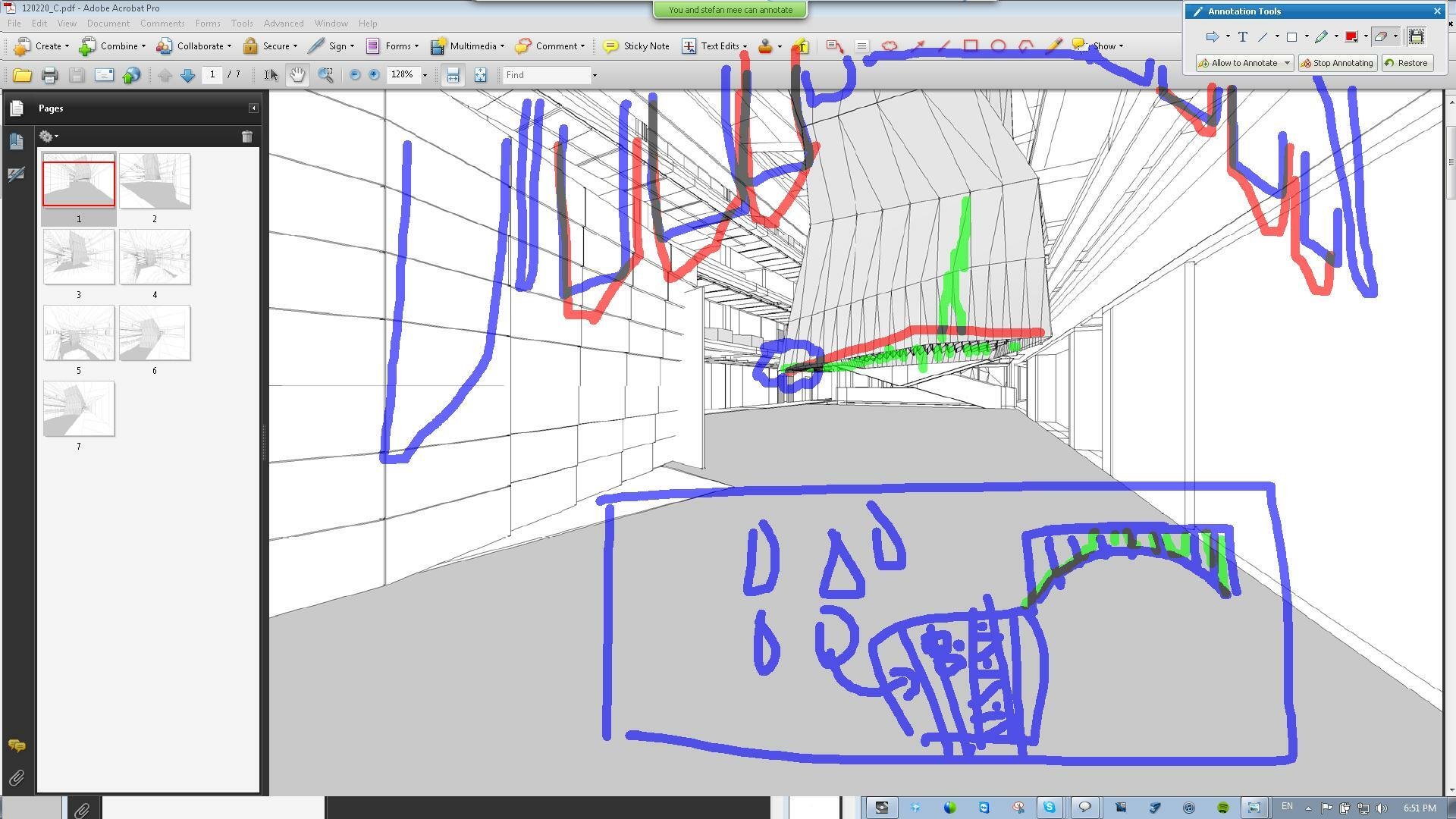The height and width of the screenshot is (819, 1456).
Task: Open the Multimedia dropdown
Action: (467, 46)
